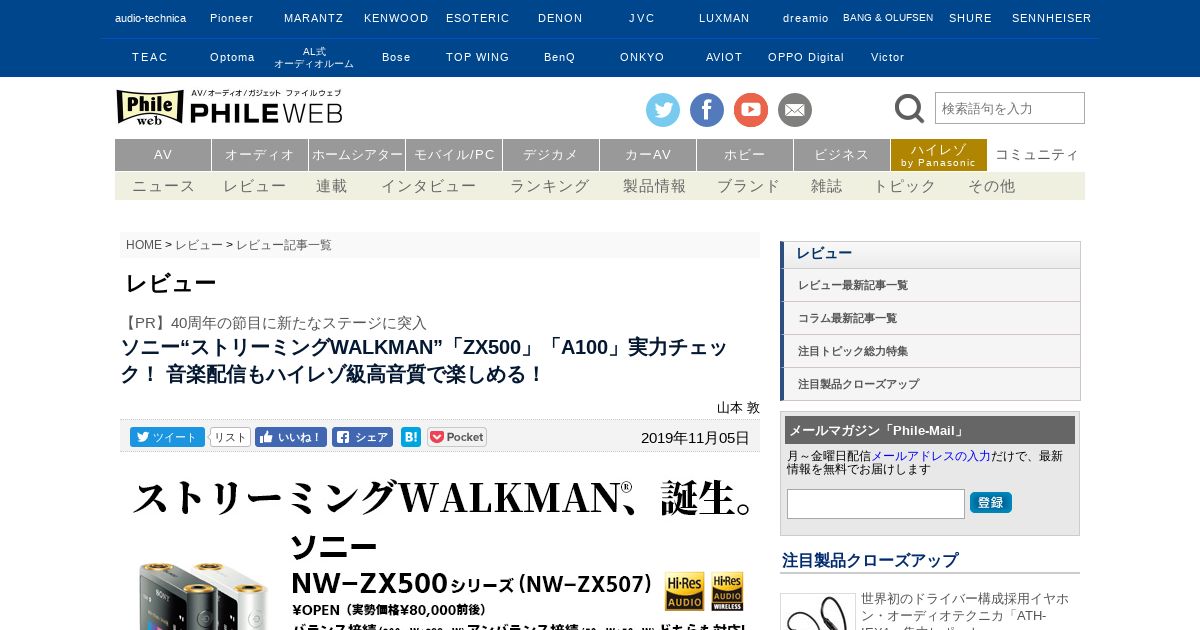Open コラム最新記事一覧 in the sidebar
Viewport: 1200px width, 630px height.
point(931,318)
